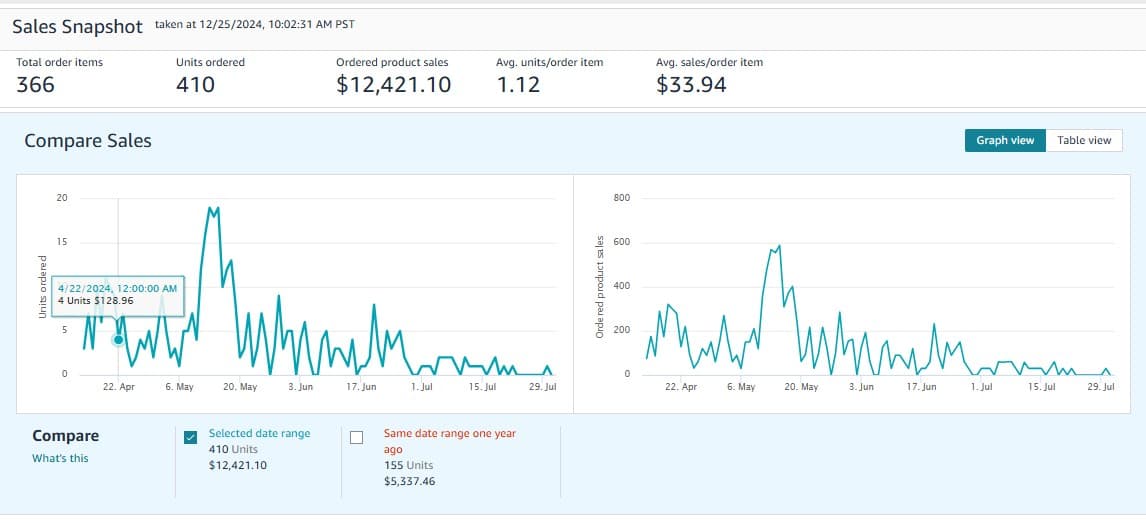Click the highest peak in Ordered product sales chart

(x=779, y=245)
